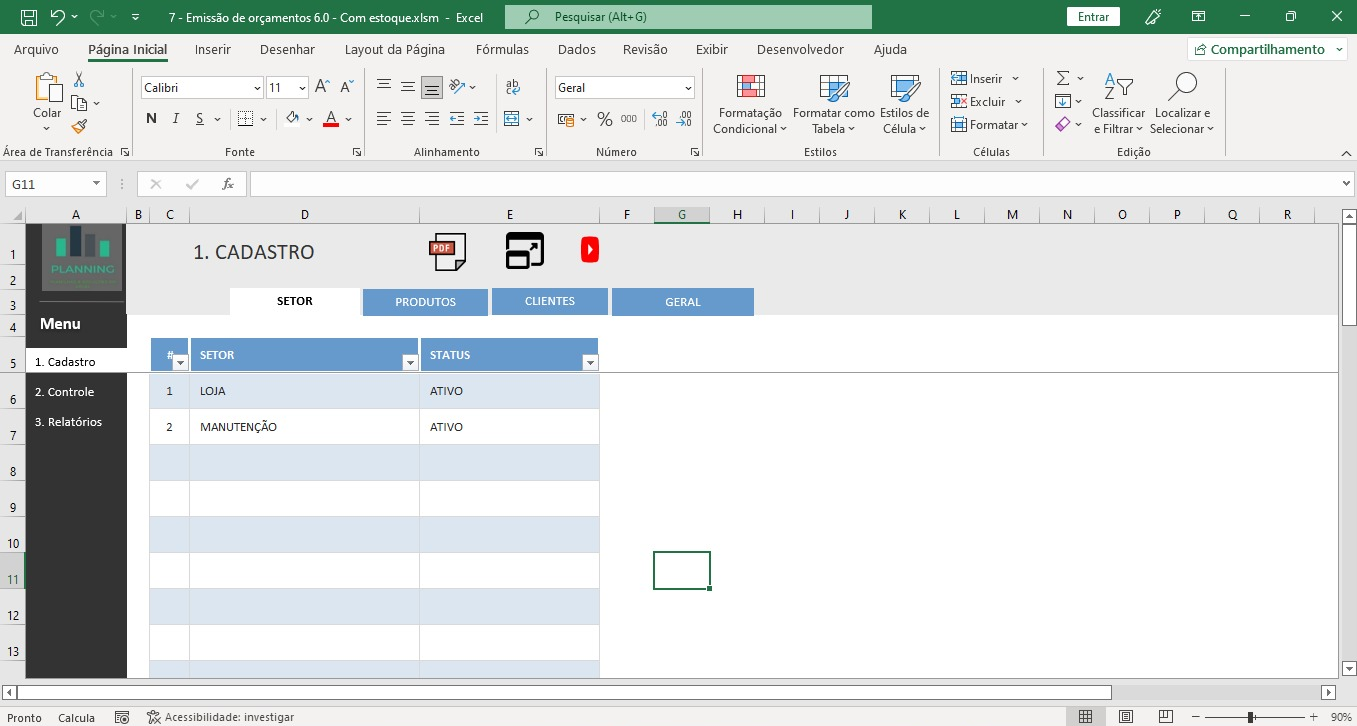This screenshot has height=726, width=1357.
Task: Click inside the formula bar input
Action: 793,184
